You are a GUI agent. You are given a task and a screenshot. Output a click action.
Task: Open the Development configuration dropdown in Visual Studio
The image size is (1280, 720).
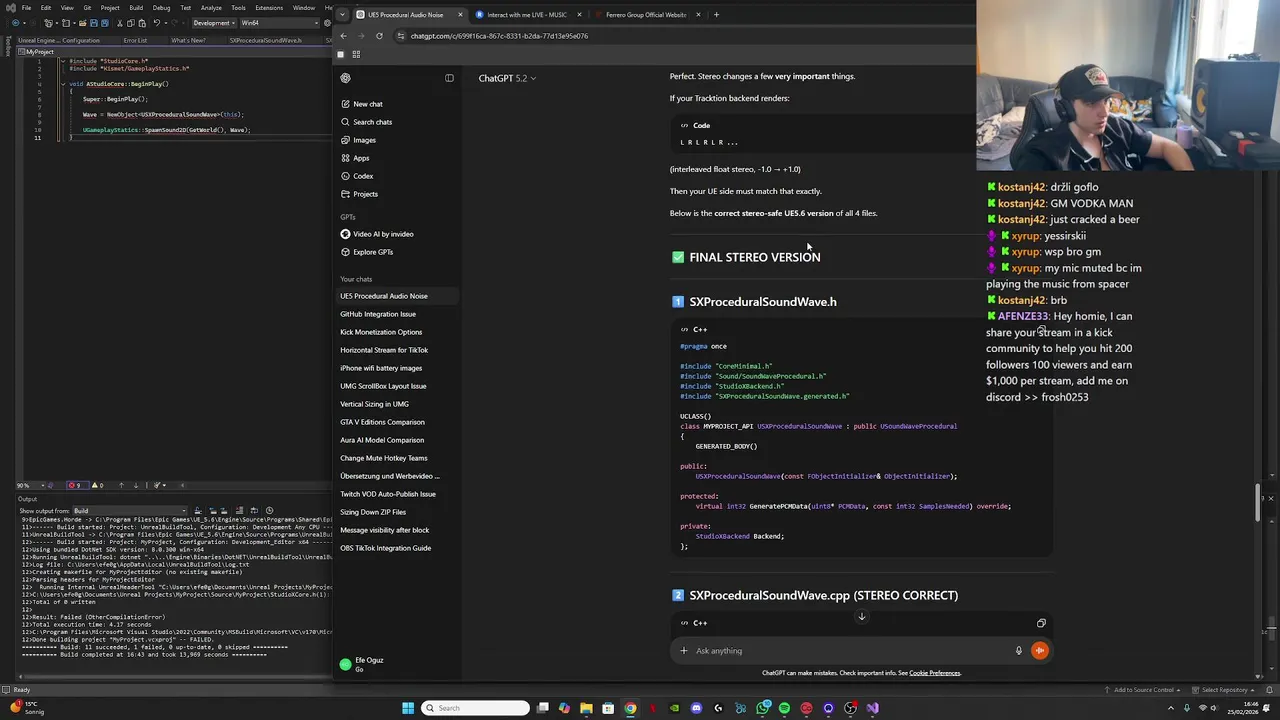click(x=213, y=23)
